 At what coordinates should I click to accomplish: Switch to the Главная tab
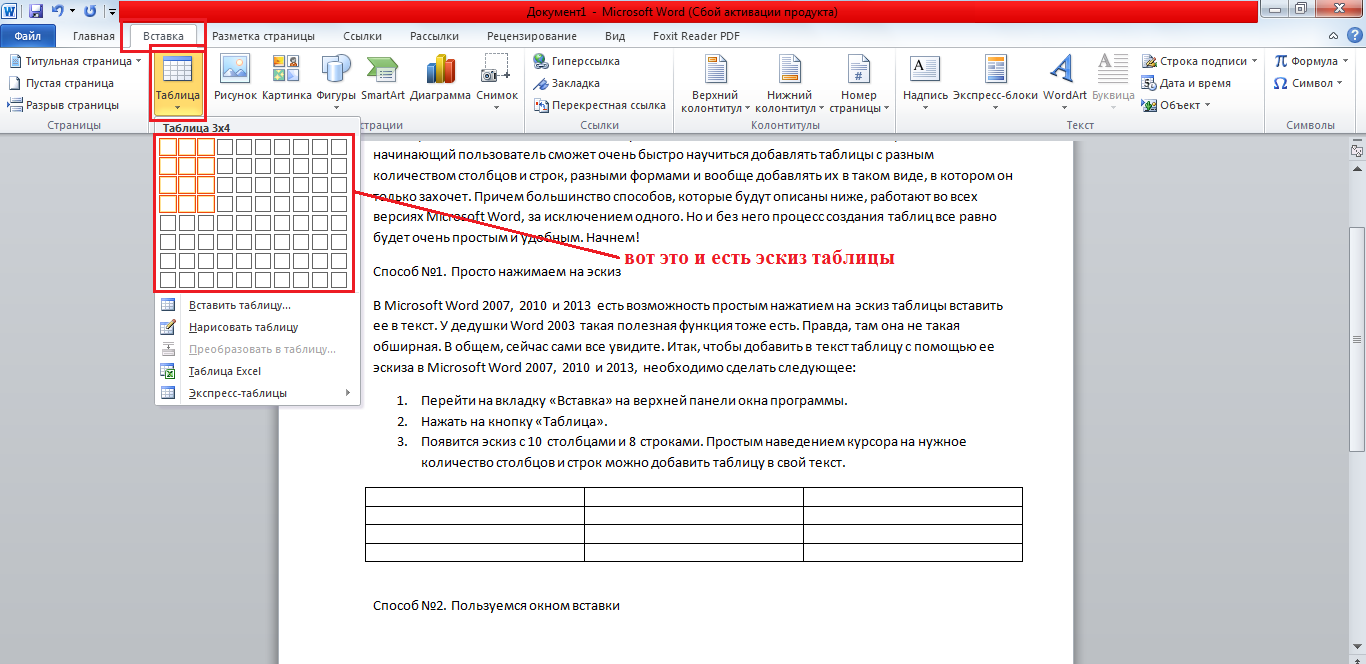[x=93, y=36]
